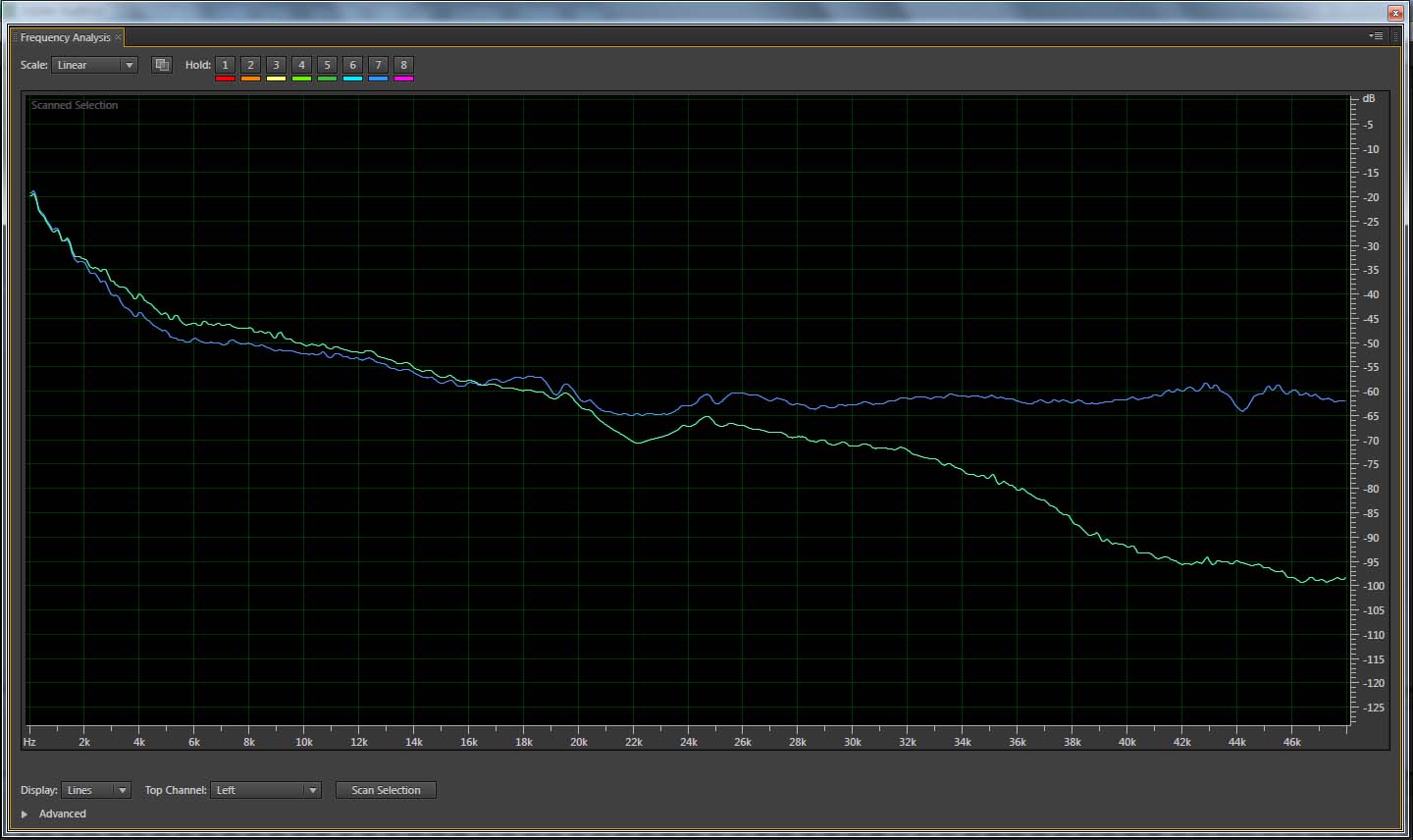Close the window with the red X button
1413x840 pixels.
click(1395, 13)
